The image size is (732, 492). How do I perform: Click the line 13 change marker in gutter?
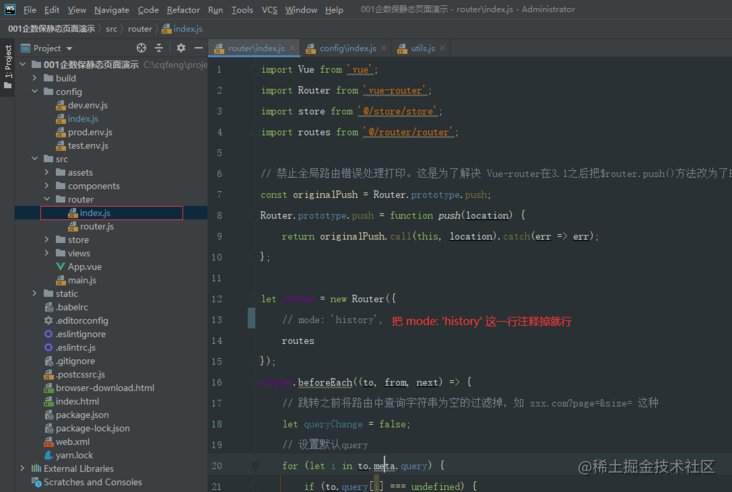tap(252, 318)
